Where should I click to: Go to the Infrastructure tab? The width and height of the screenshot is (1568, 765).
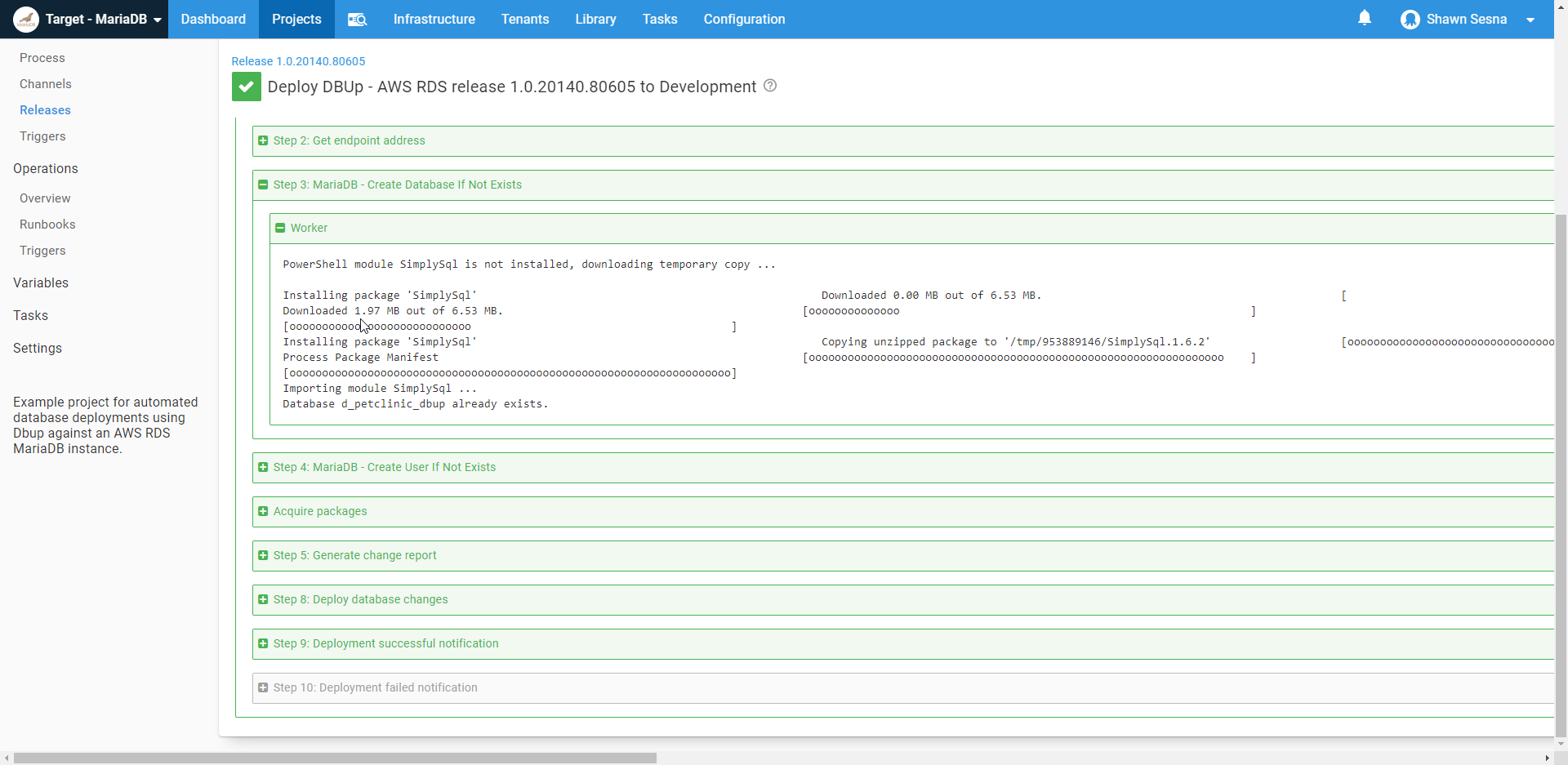[x=434, y=20]
